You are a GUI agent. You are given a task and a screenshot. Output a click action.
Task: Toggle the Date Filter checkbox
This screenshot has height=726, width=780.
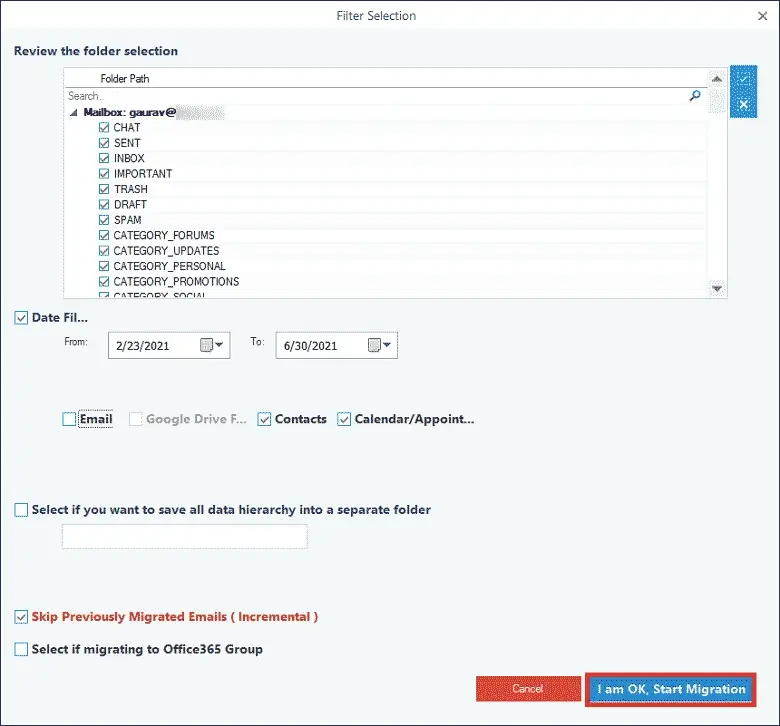coord(21,318)
